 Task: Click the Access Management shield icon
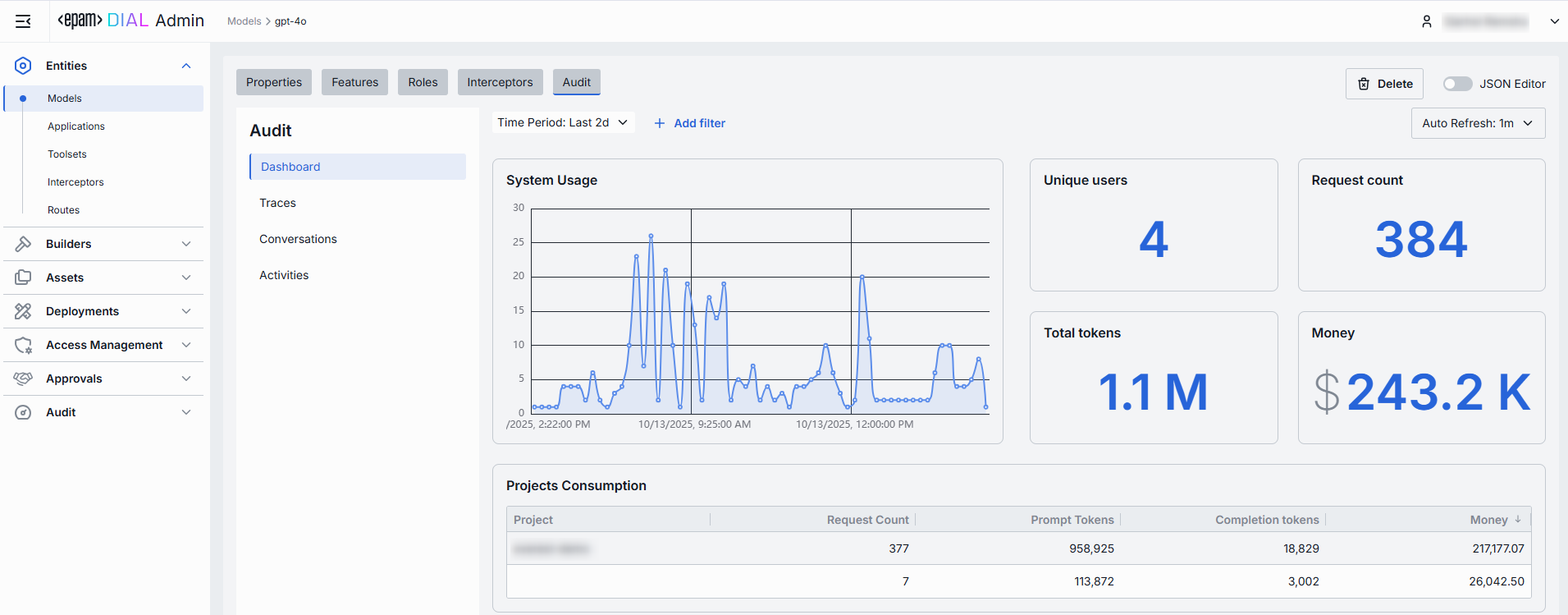pyautogui.click(x=23, y=345)
